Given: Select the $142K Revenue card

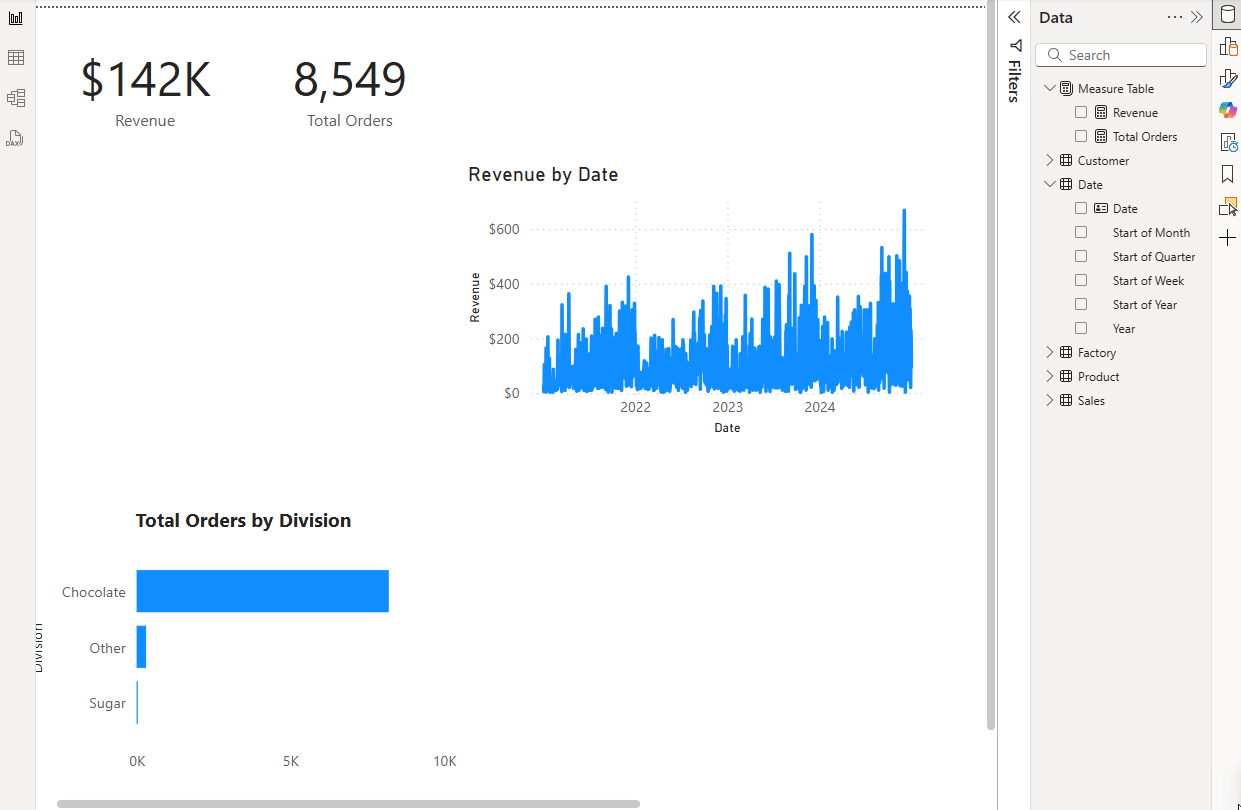Looking at the screenshot, I should pos(146,93).
